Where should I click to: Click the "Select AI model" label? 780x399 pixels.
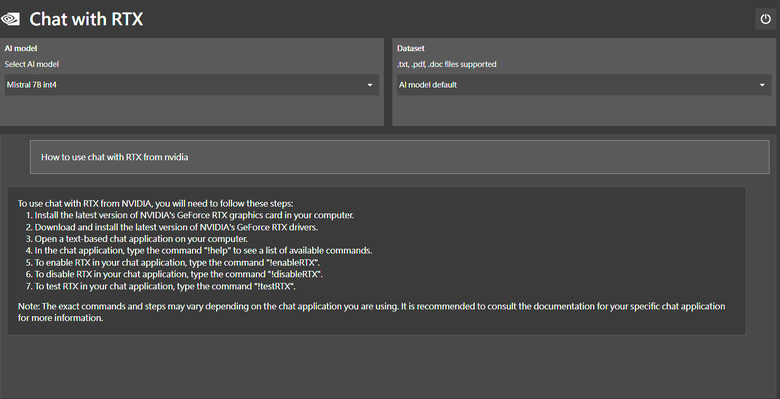point(32,64)
